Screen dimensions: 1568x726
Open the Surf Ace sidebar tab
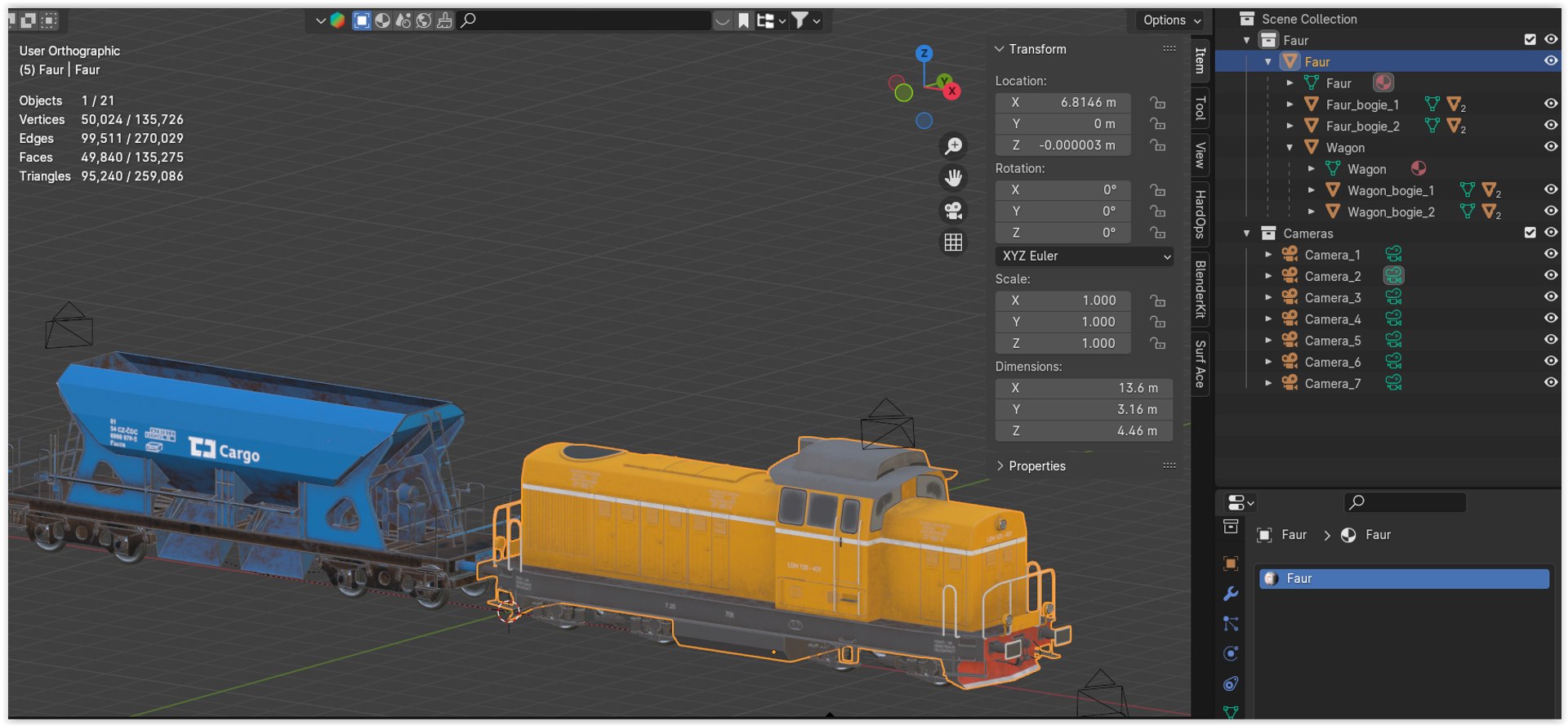pos(1200,364)
